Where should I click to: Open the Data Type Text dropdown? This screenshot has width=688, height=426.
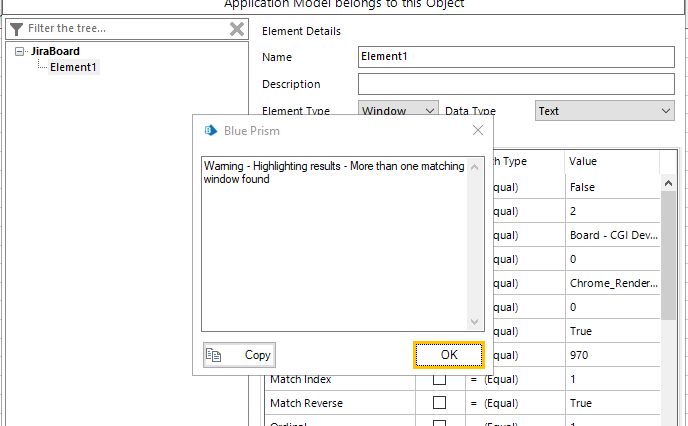604,111
